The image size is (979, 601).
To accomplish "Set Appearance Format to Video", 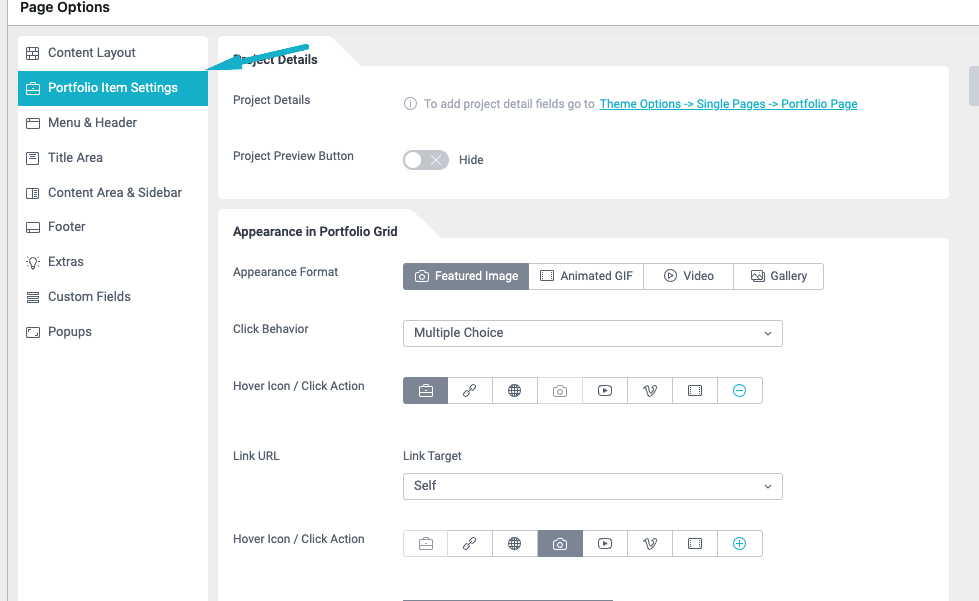I will [x=688, y=276].
